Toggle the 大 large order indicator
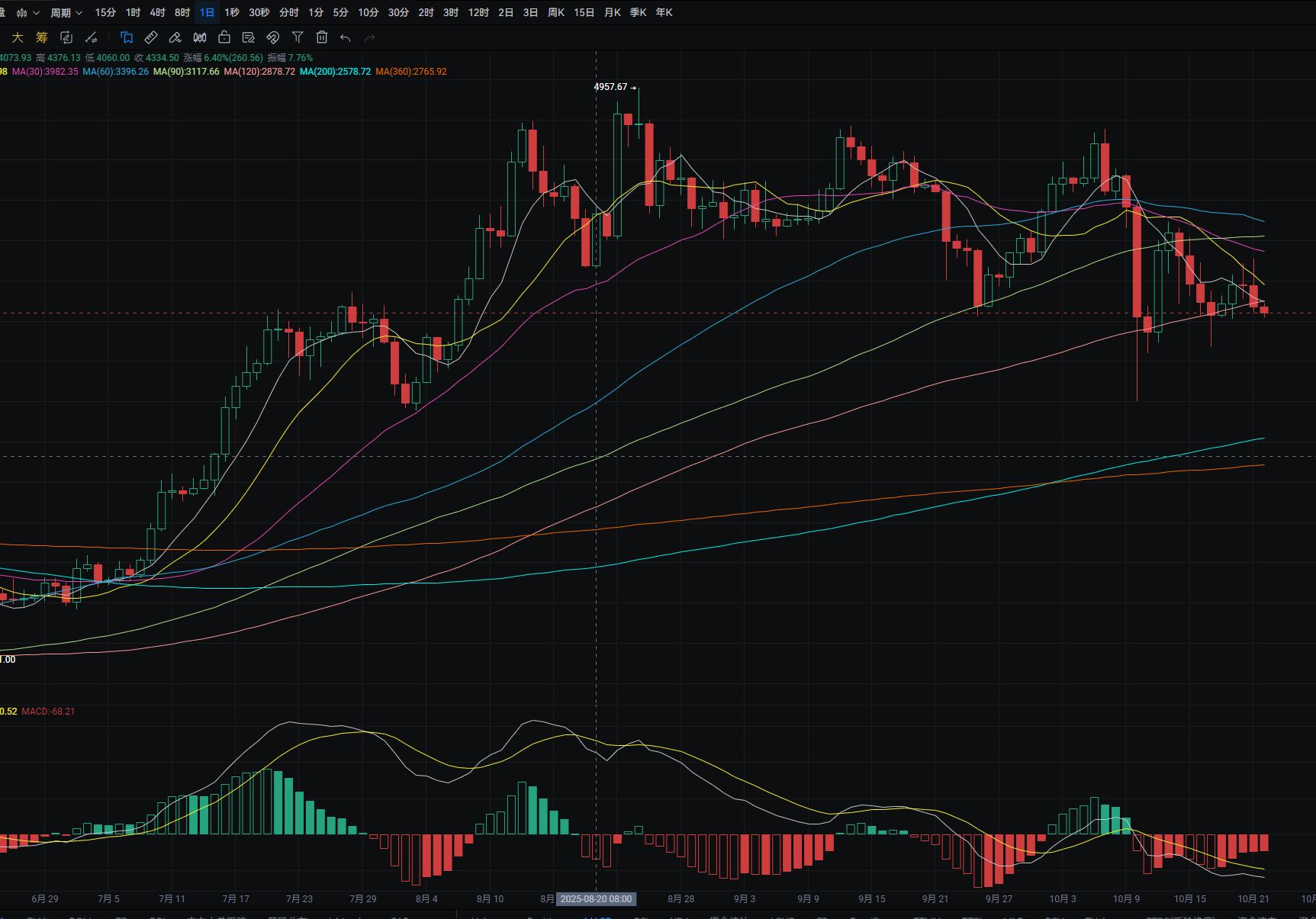Screen dimensions: 1316x919 (18, 37)
